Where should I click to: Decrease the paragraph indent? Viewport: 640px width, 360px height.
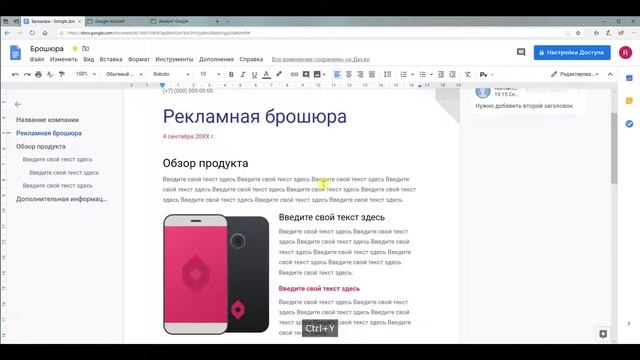coord(441,74)
